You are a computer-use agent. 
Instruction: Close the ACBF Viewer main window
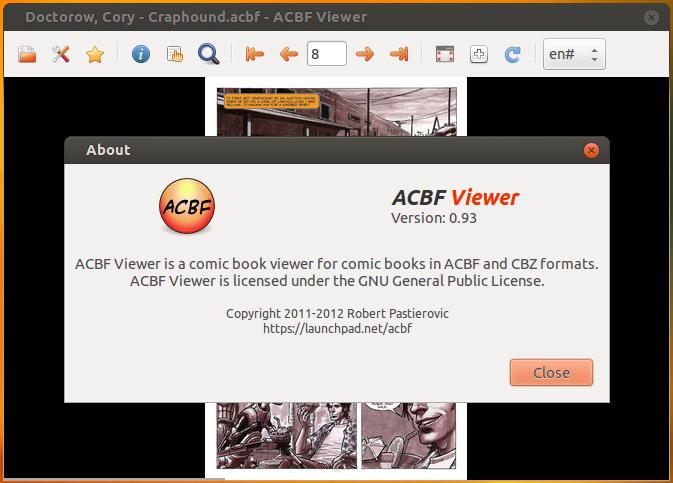click(651, 17)
